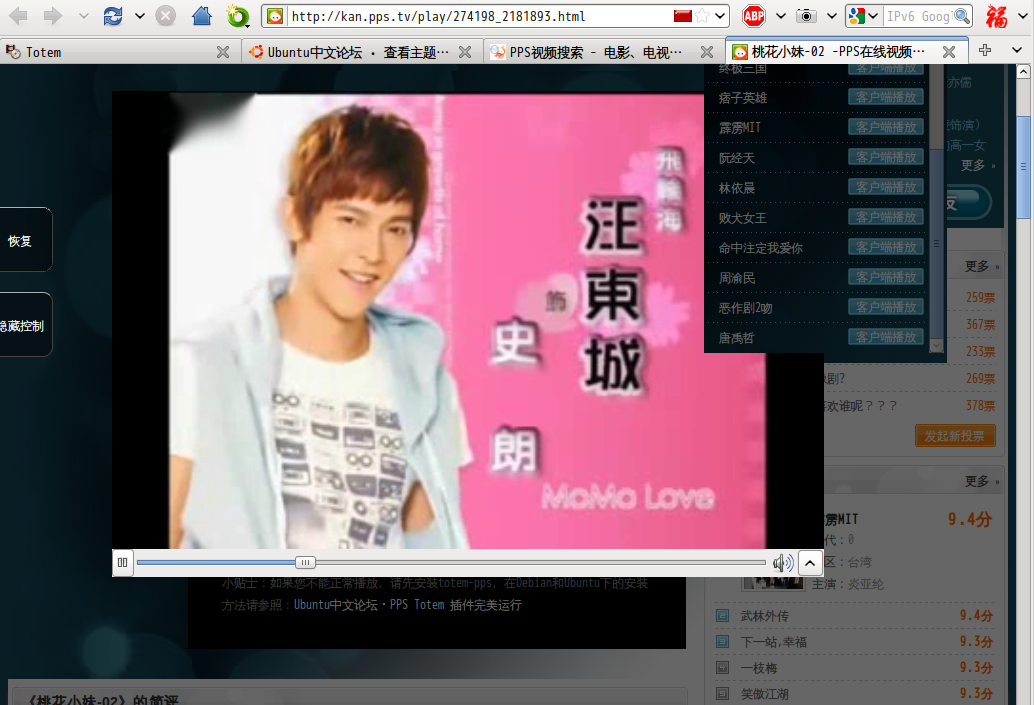This screenshot has width=1034, height=705.
Task: Open Ubuntu中文论坛 PPS Totem link
Action: click(408, 605)
